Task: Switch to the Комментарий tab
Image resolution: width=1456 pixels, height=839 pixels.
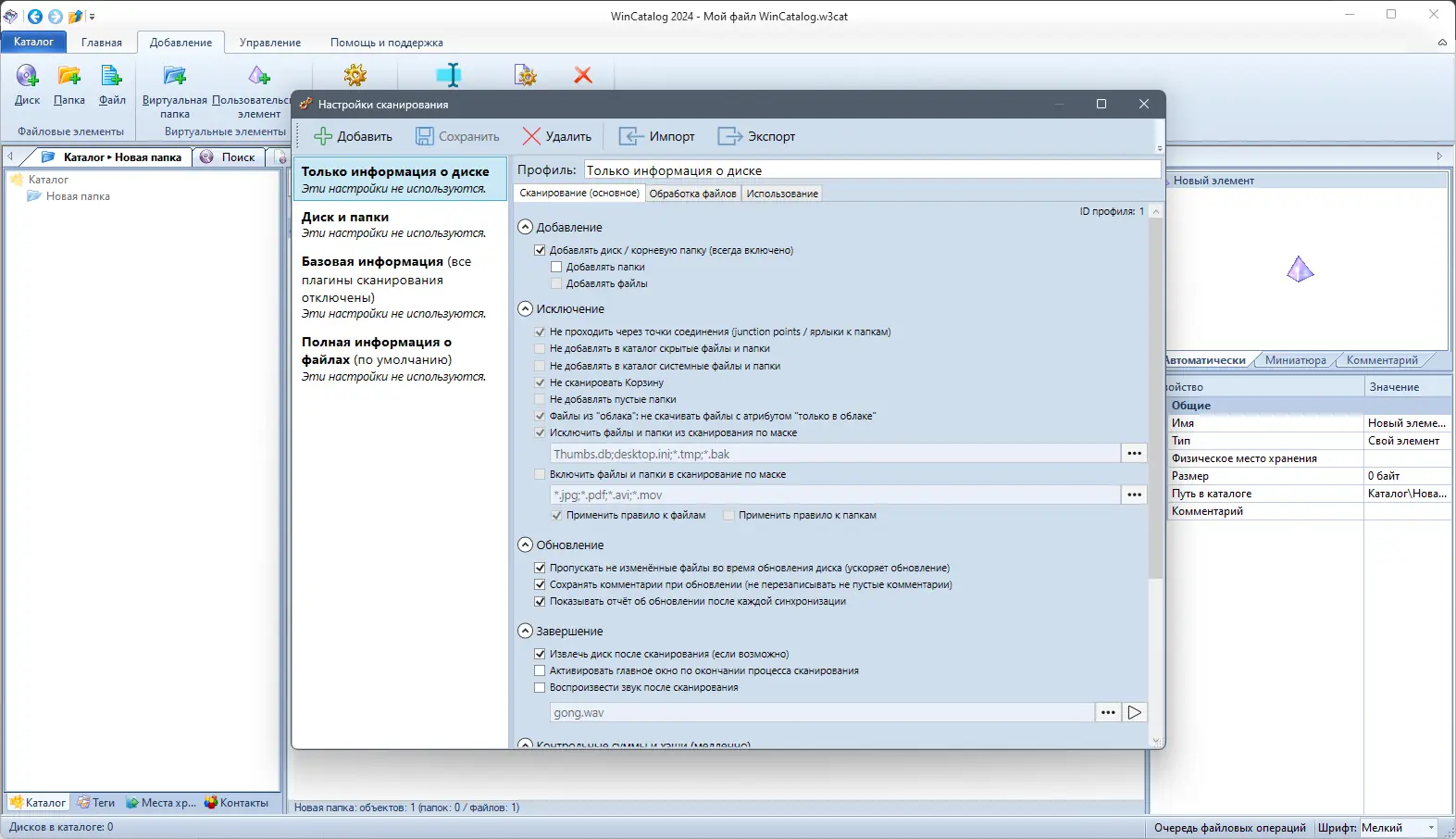Action: point(1382,360)
